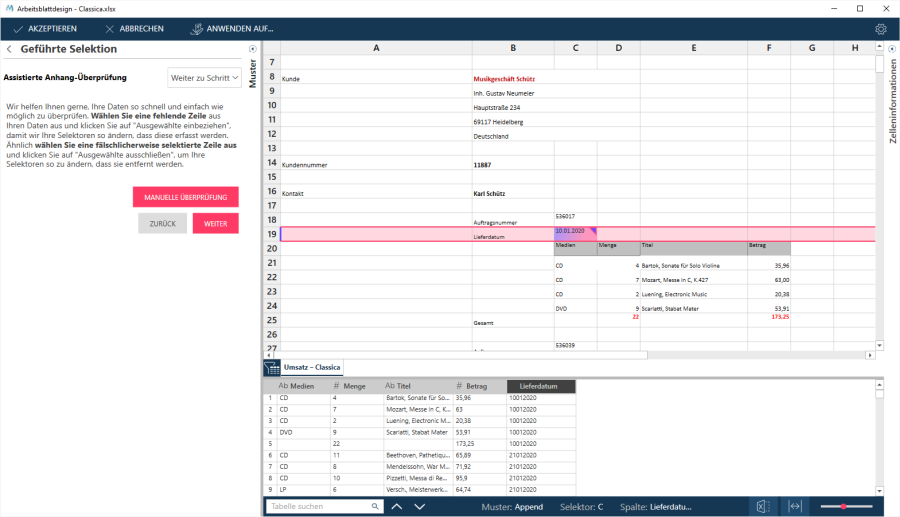Go back with the Geführte Selektion arrow
This screenshot has height=517, width=900.
coord(9,49)
